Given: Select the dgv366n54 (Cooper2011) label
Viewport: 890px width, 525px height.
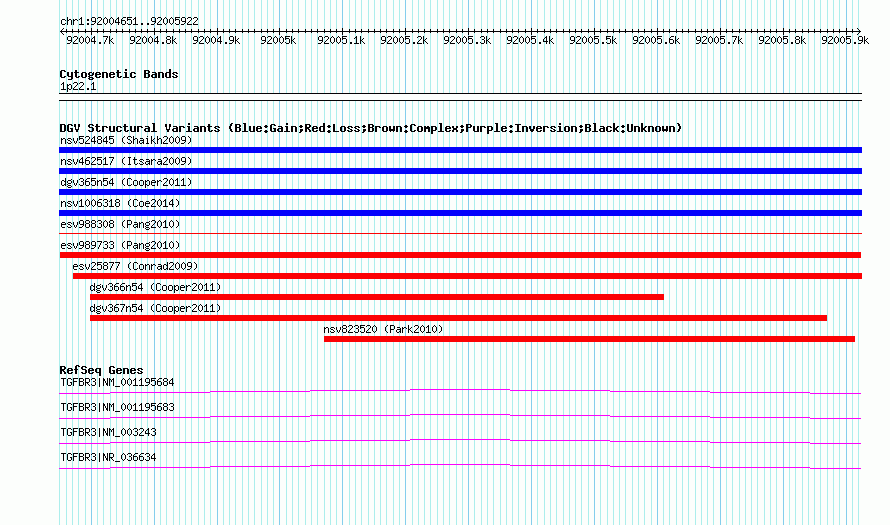Looking at the screenshot, I should click(x=156, y=287).
